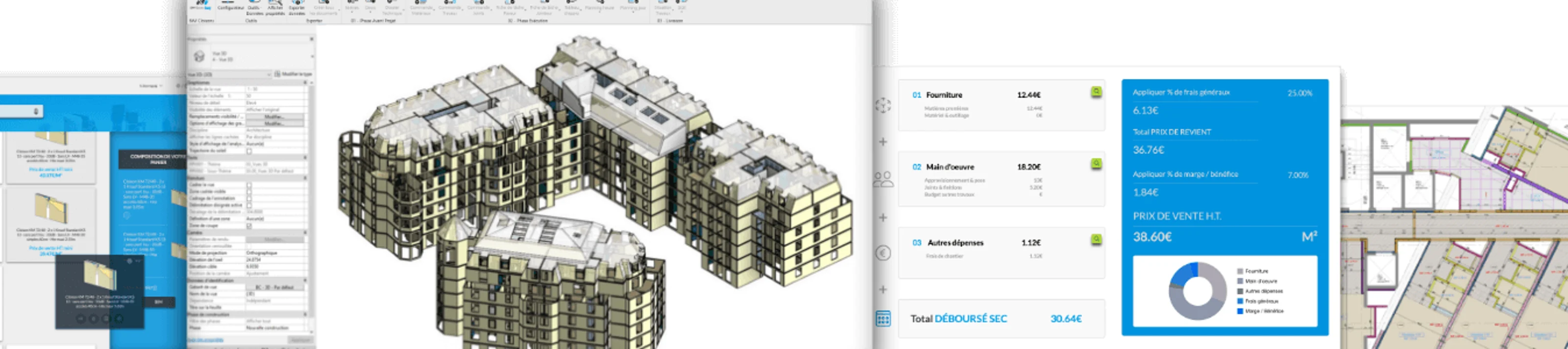Image resolution: width=1568 pixels, height=349 pixels.
Task: Click the BIM button in catalog window
Action: coord(158,302)
